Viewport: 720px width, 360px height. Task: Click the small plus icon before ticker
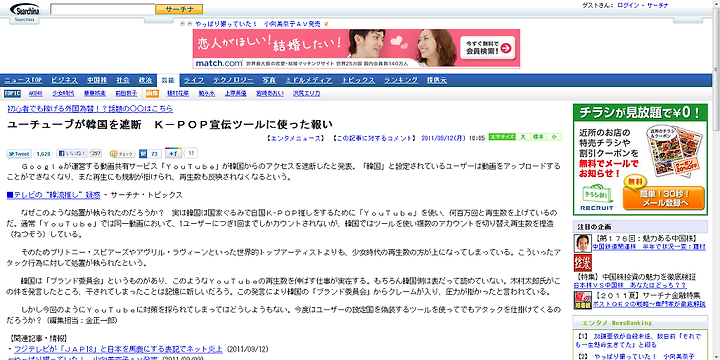click(183, 24)
